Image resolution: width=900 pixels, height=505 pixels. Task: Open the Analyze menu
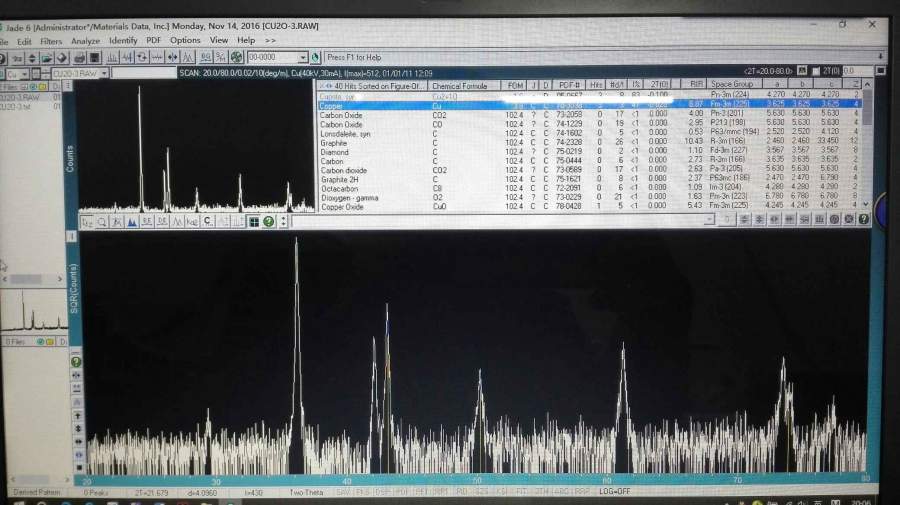85,41
